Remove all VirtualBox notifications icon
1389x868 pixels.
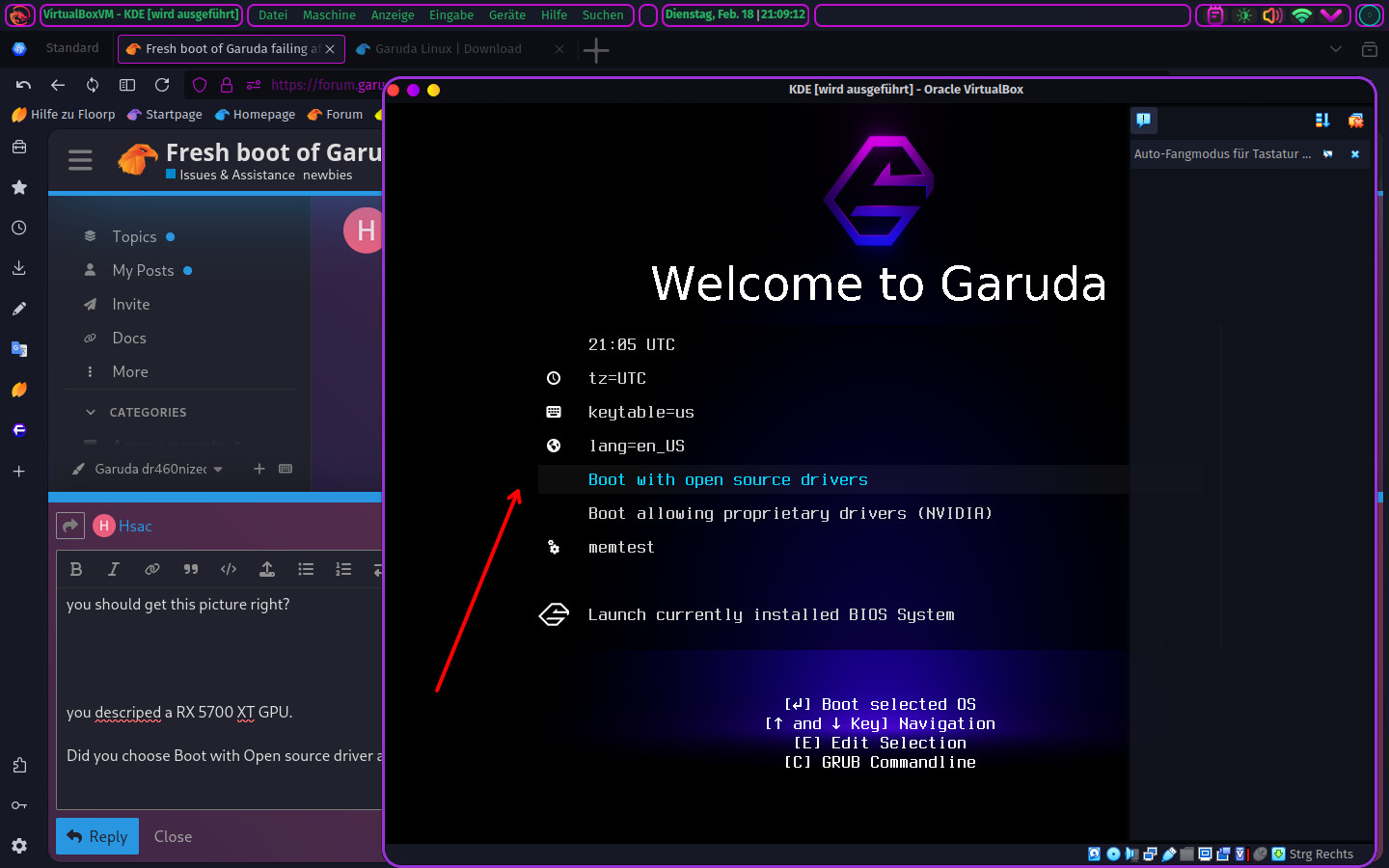(1355, 120)
